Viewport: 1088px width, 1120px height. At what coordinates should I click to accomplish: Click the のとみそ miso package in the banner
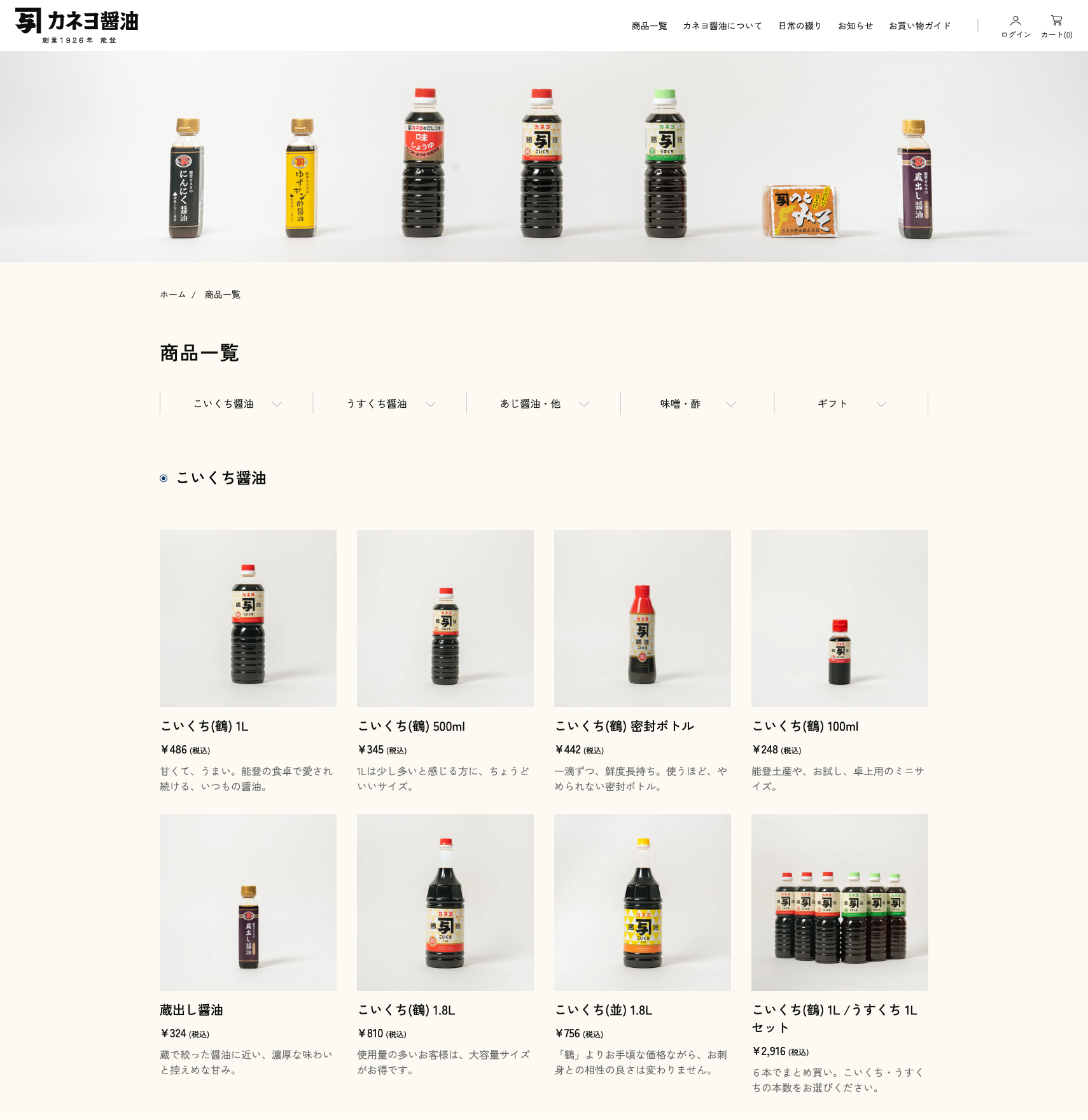point(800,211)
